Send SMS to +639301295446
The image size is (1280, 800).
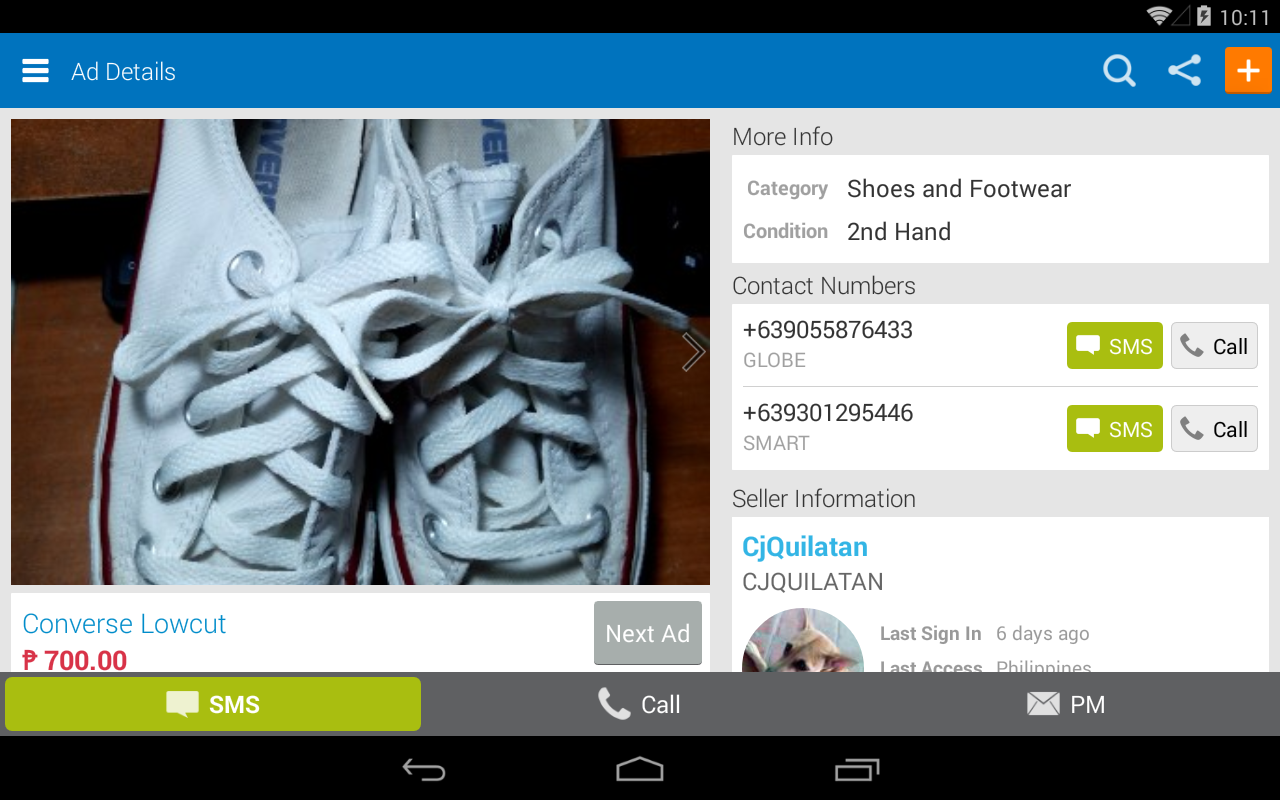[1115, 429]
